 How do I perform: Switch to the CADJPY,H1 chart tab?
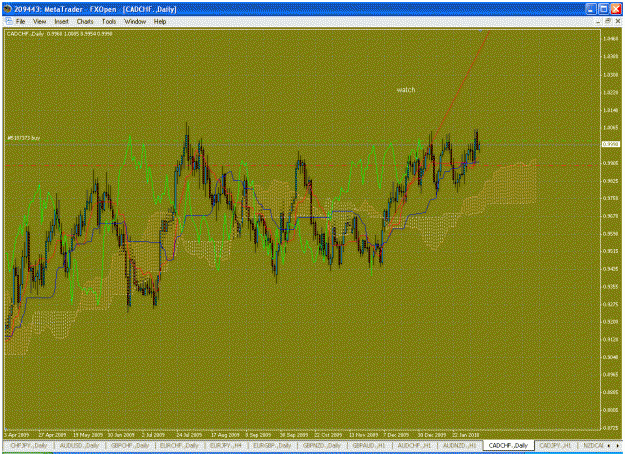coord(556,445)
